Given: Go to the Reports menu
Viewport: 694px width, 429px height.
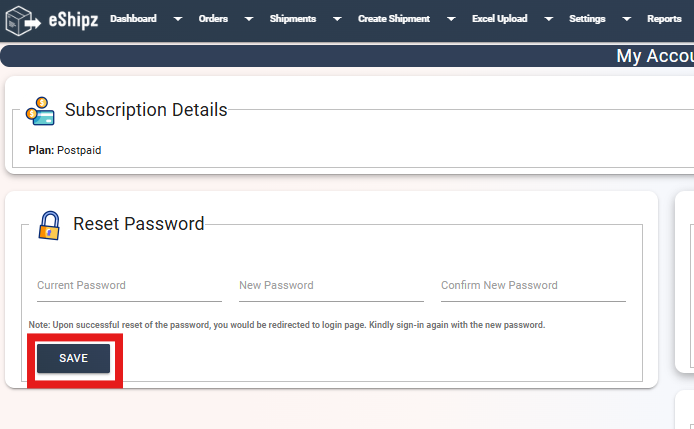Looking at the screenshot, I should pyautogui.click(x=664, y=19).
